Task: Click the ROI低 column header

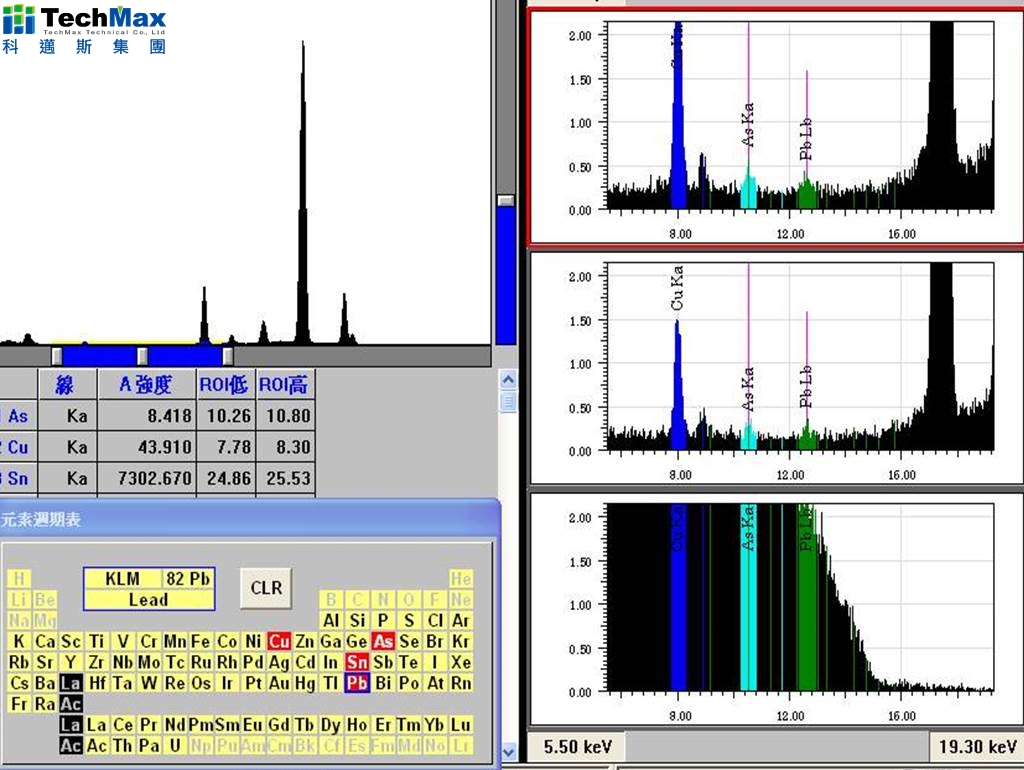Action: click(226, 384)
